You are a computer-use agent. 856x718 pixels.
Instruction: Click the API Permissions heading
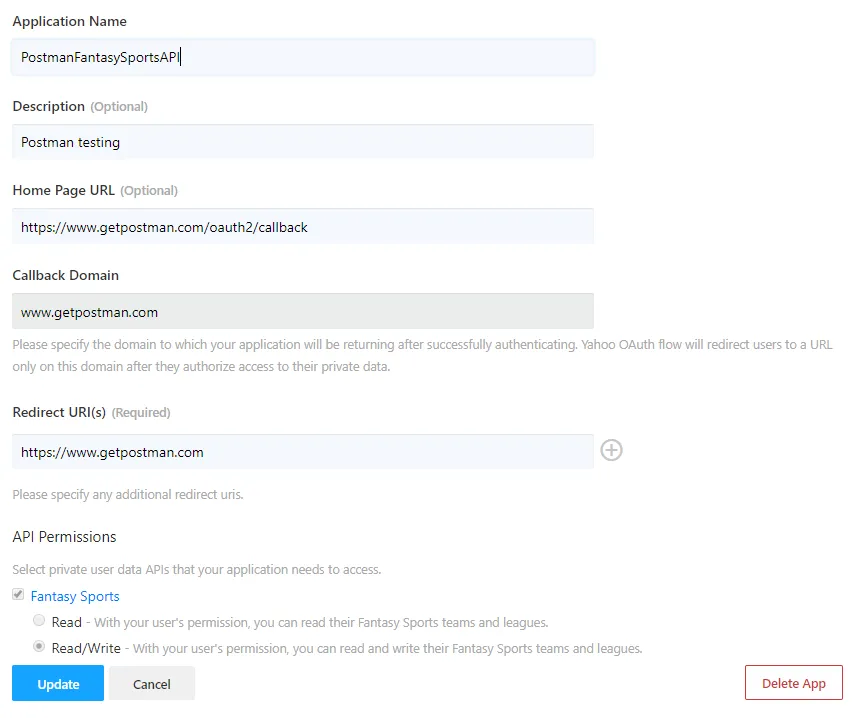point(64,536)
